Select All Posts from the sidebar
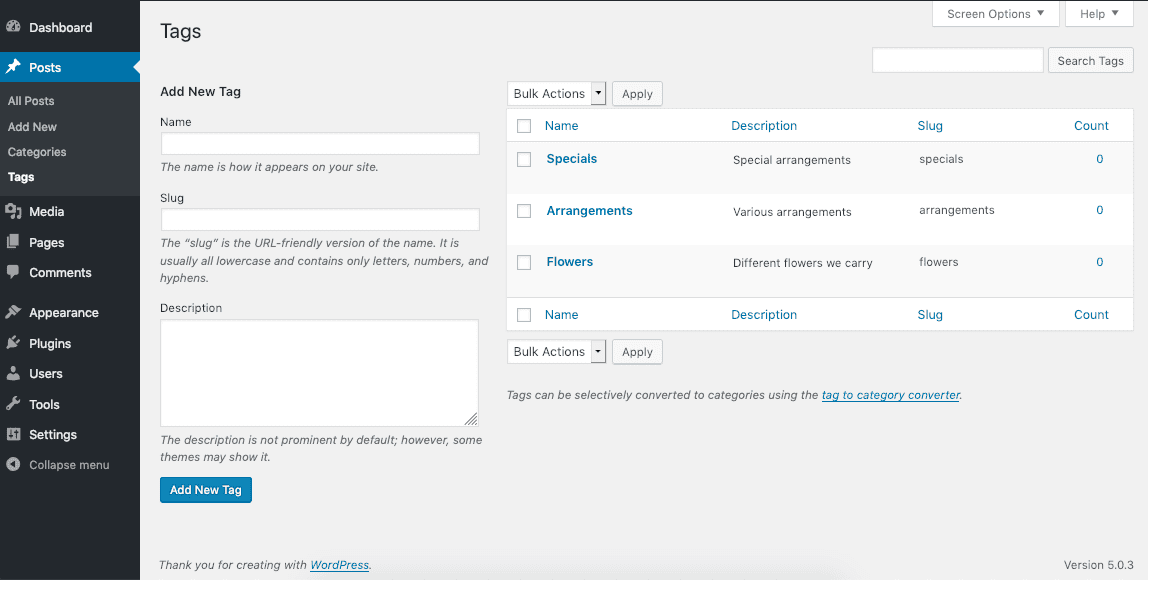This screenshot has height=600, width=1168. coord(31,101)
